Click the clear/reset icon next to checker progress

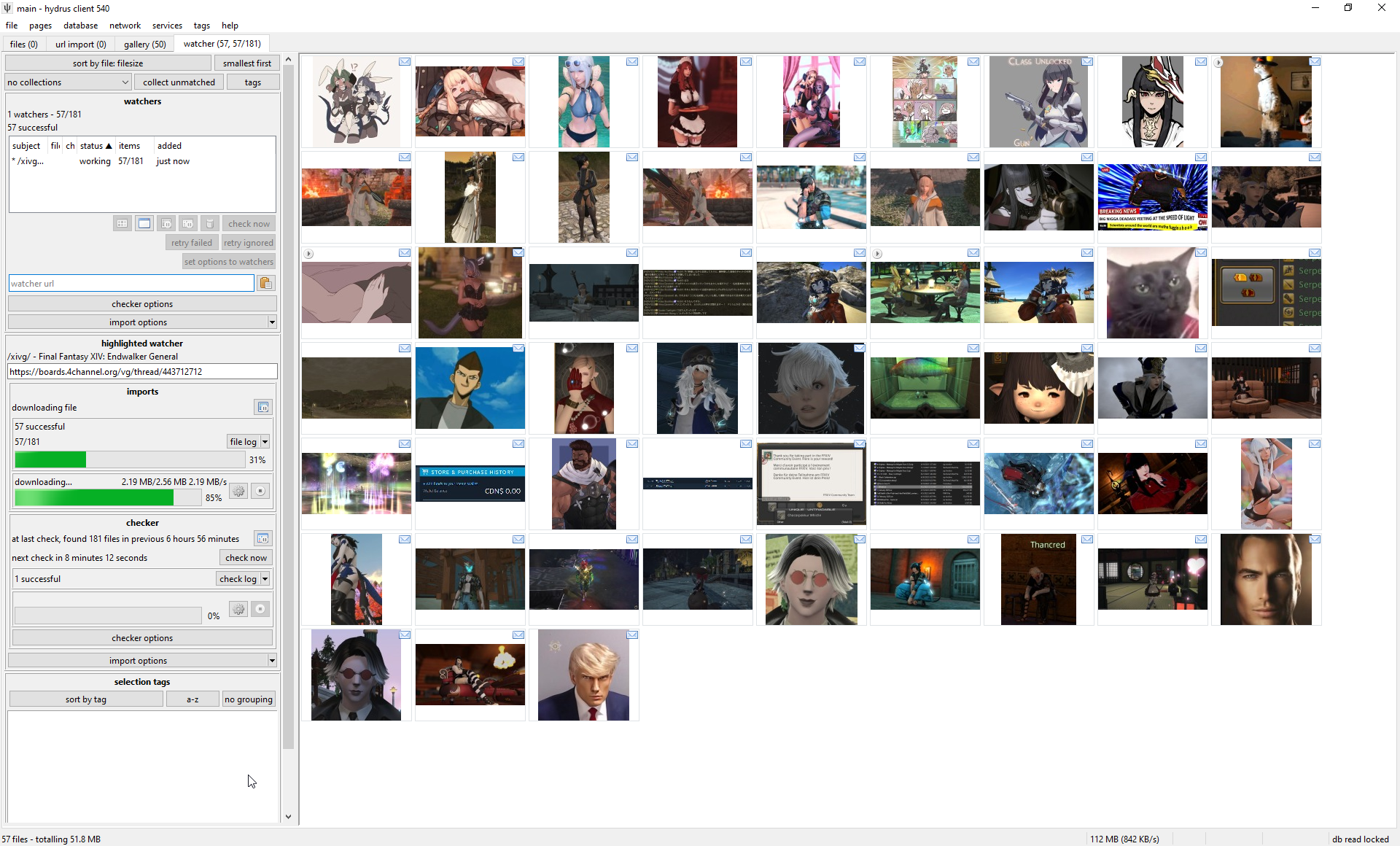(260, 608)
